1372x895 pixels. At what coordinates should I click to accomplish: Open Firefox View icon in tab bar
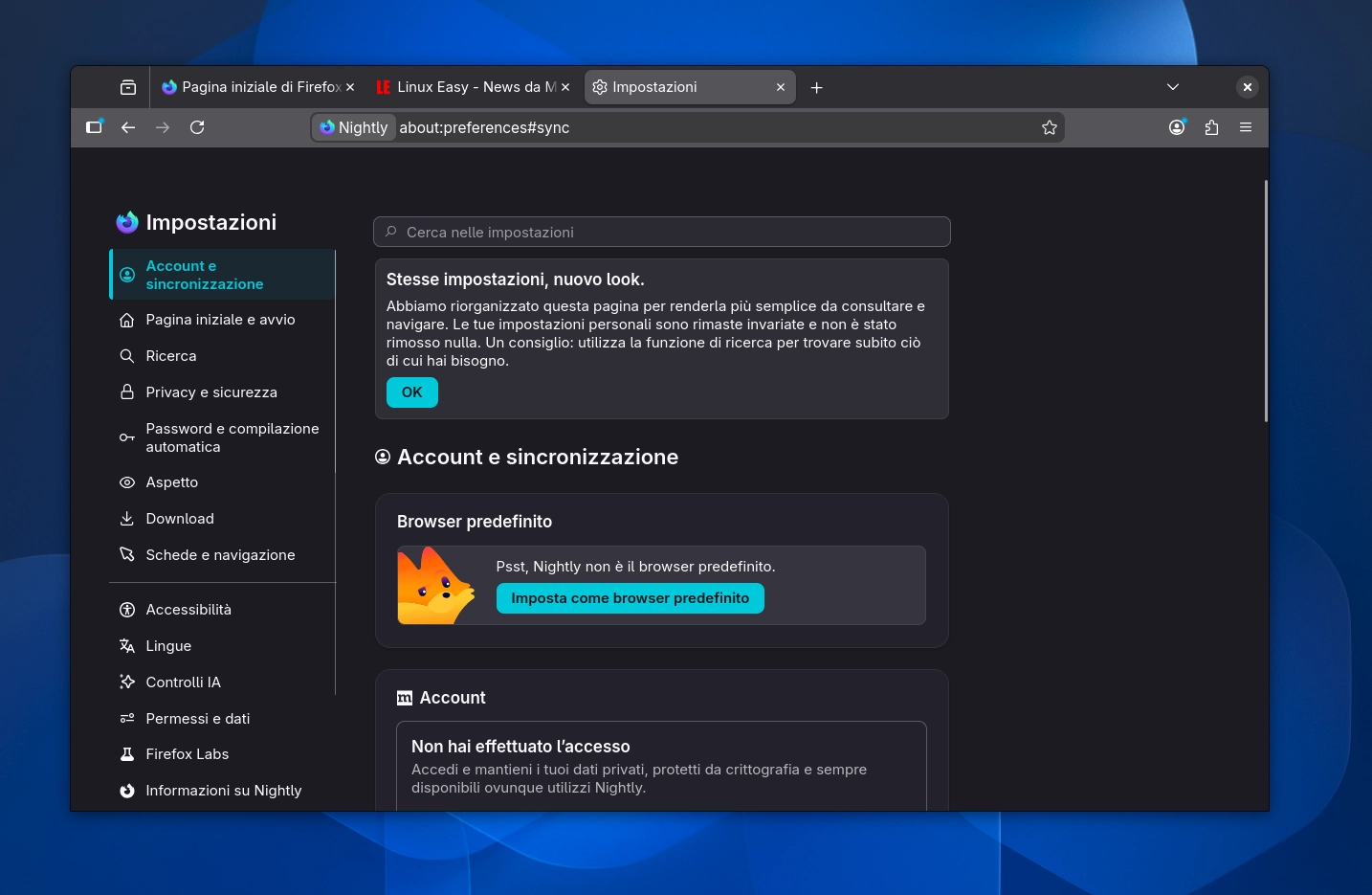coord(128,87)
